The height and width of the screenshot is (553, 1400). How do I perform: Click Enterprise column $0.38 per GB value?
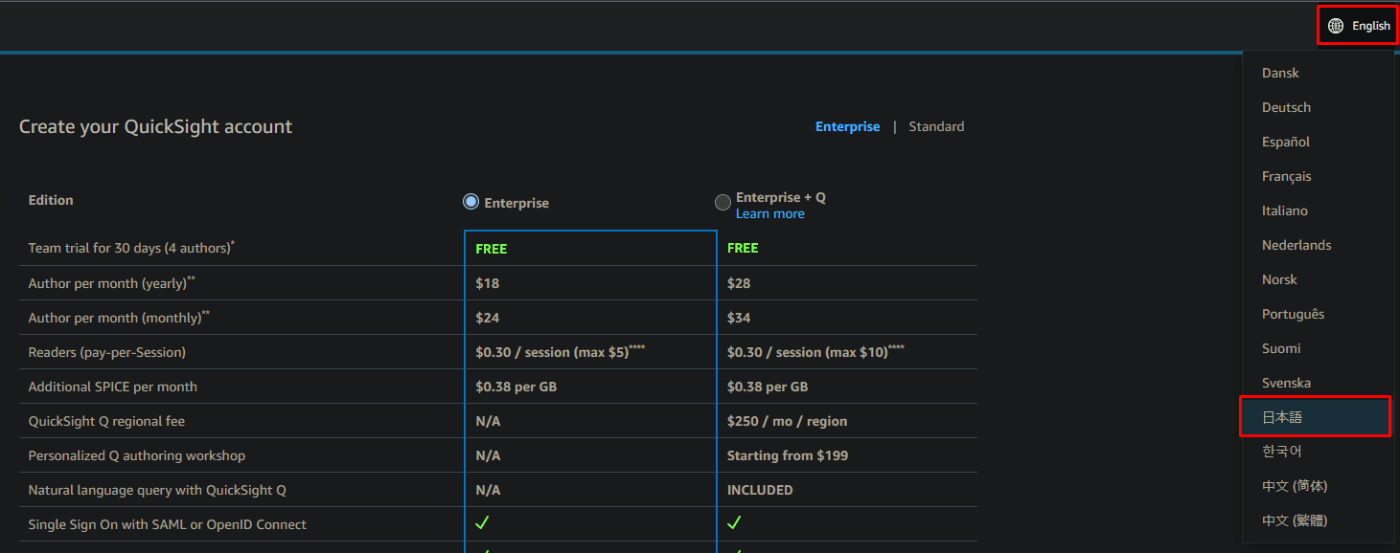pyautogui.click(x=516, y=387)
